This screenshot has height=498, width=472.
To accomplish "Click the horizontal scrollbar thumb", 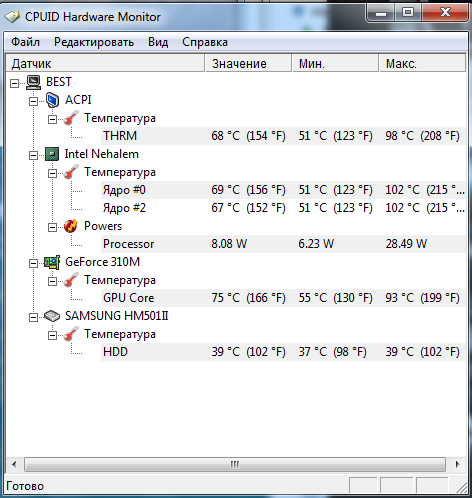I will pos(235,464).
